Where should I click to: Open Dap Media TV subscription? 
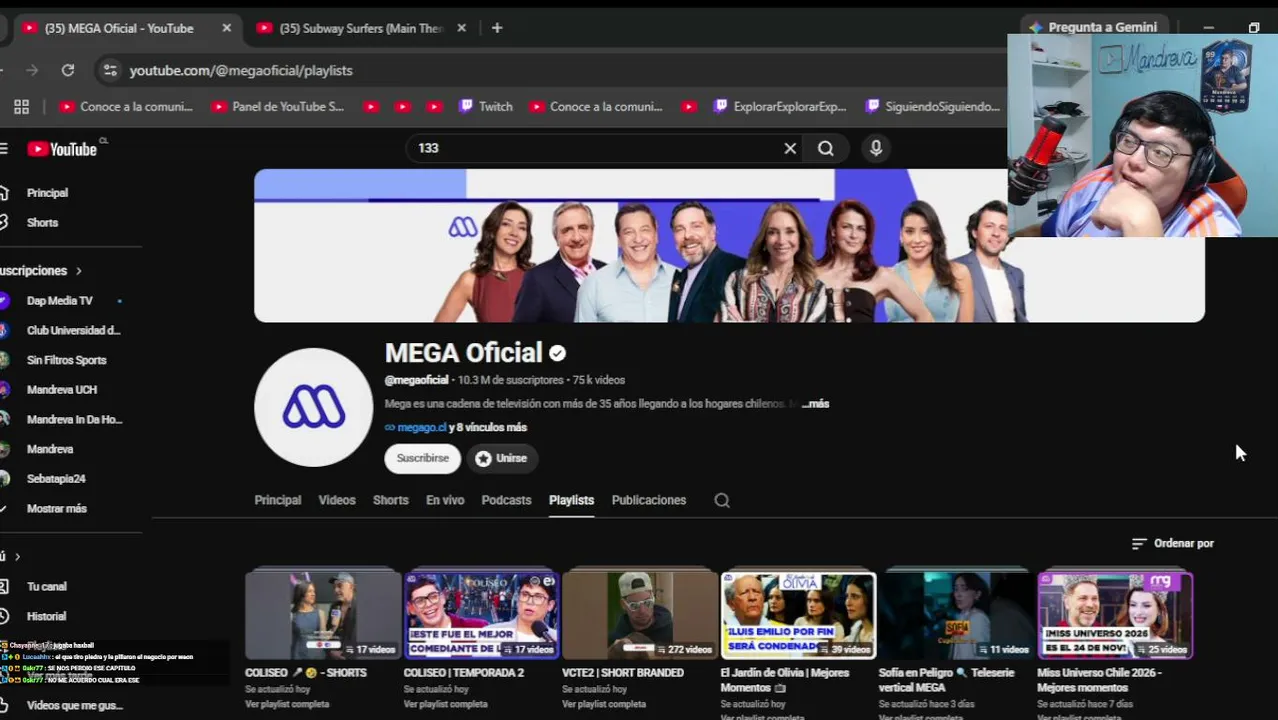tap(60, 300)
